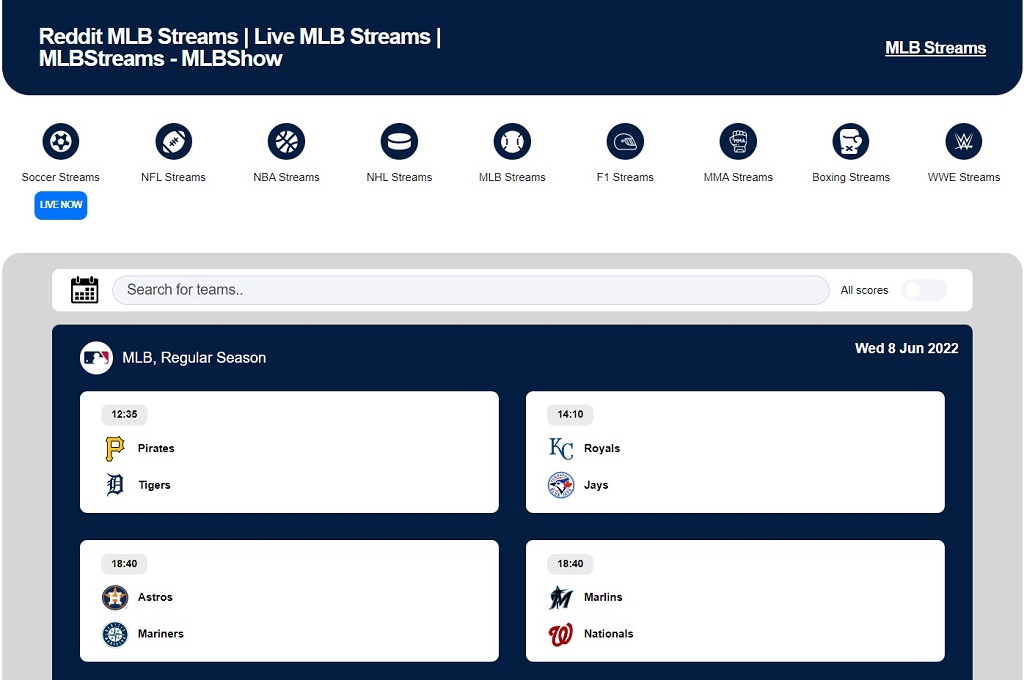Click the Astros team logo
The image size is (1024, 680).
click(115, 597)
